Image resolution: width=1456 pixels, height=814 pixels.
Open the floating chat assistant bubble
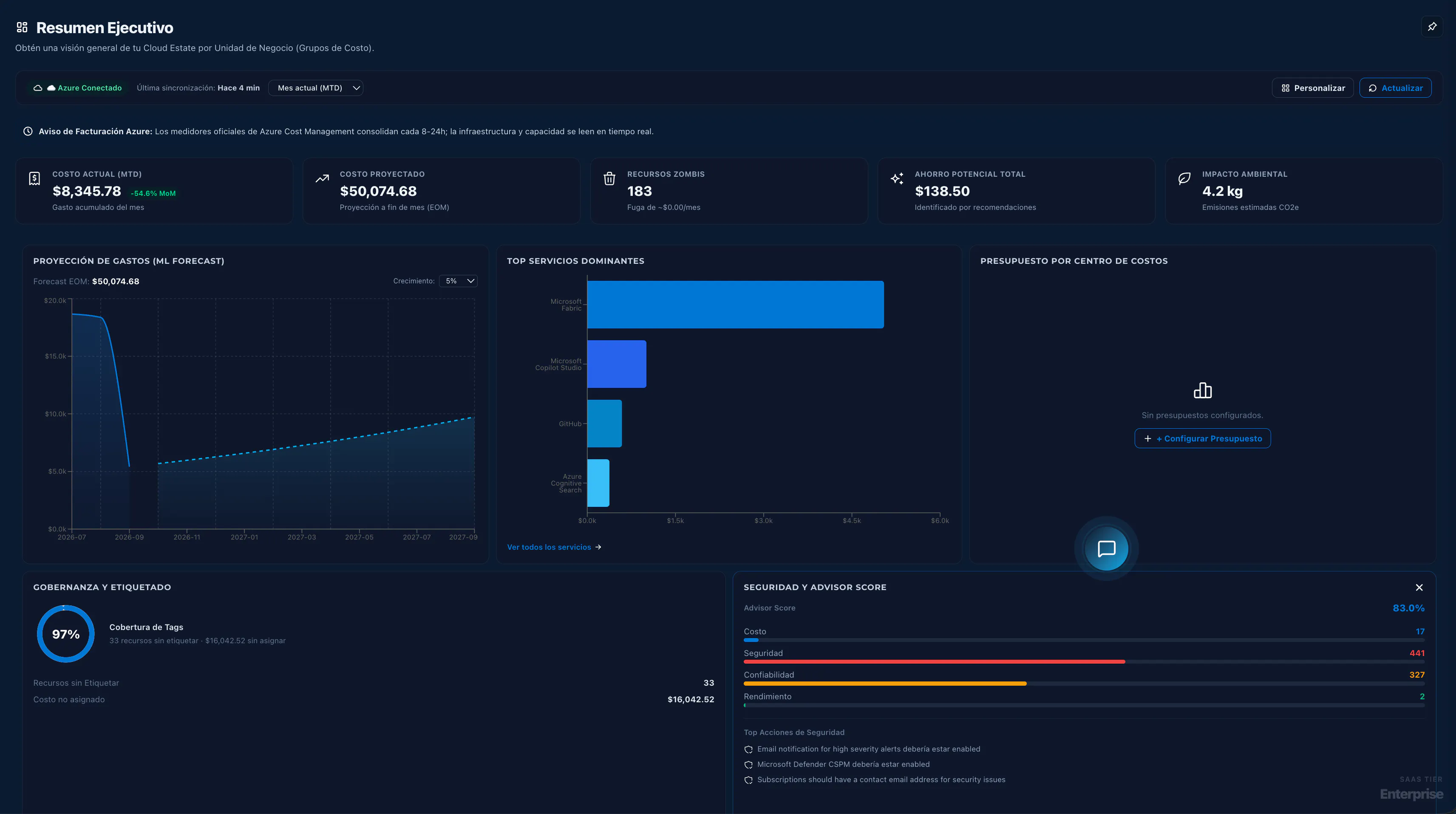pyautogui.click(x=1106, y=548)
